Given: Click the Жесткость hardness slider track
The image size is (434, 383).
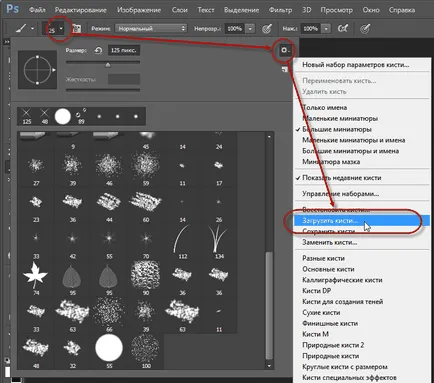Looking at the screenshot, I should pyautogui.click(x=103, y=90).
